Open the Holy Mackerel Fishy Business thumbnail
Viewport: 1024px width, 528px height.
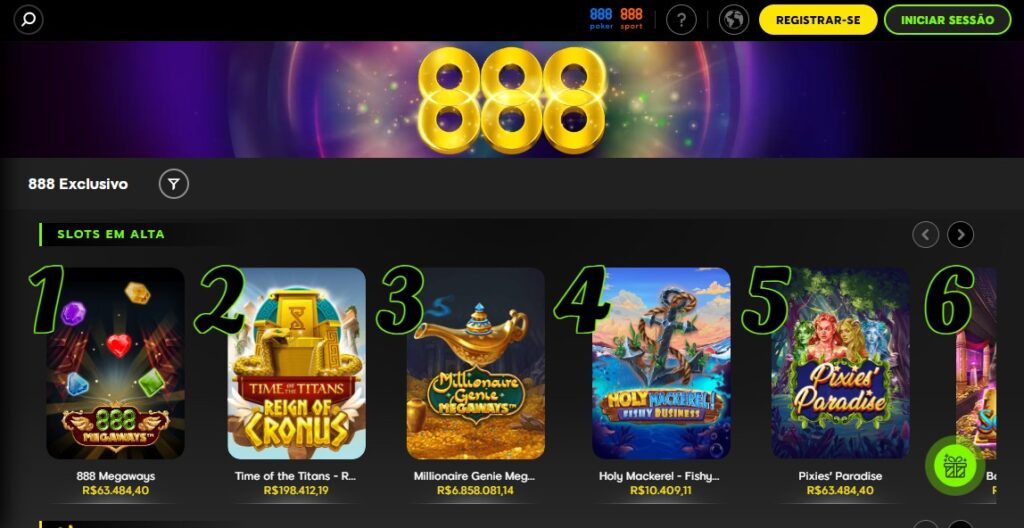(662, 363)
